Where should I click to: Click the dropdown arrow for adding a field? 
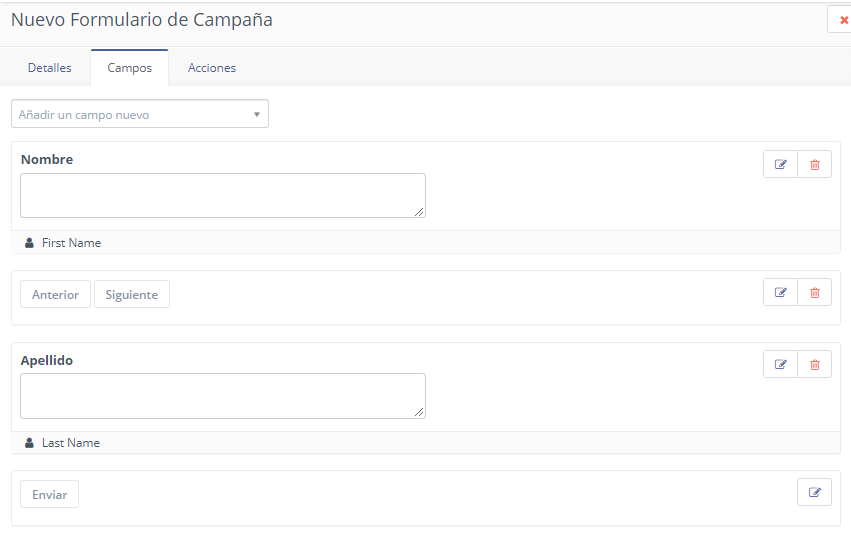pos(256,114)
